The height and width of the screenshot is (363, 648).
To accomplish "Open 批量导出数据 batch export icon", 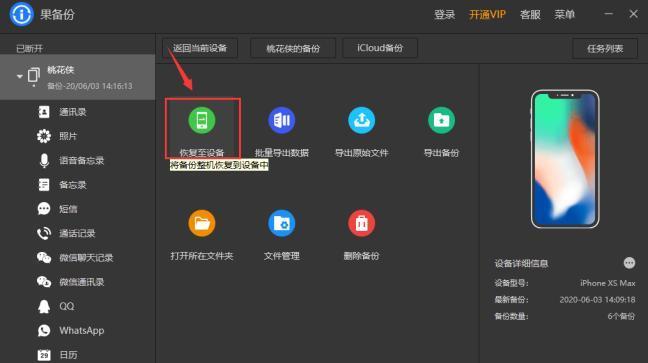I will click(281, 120).
